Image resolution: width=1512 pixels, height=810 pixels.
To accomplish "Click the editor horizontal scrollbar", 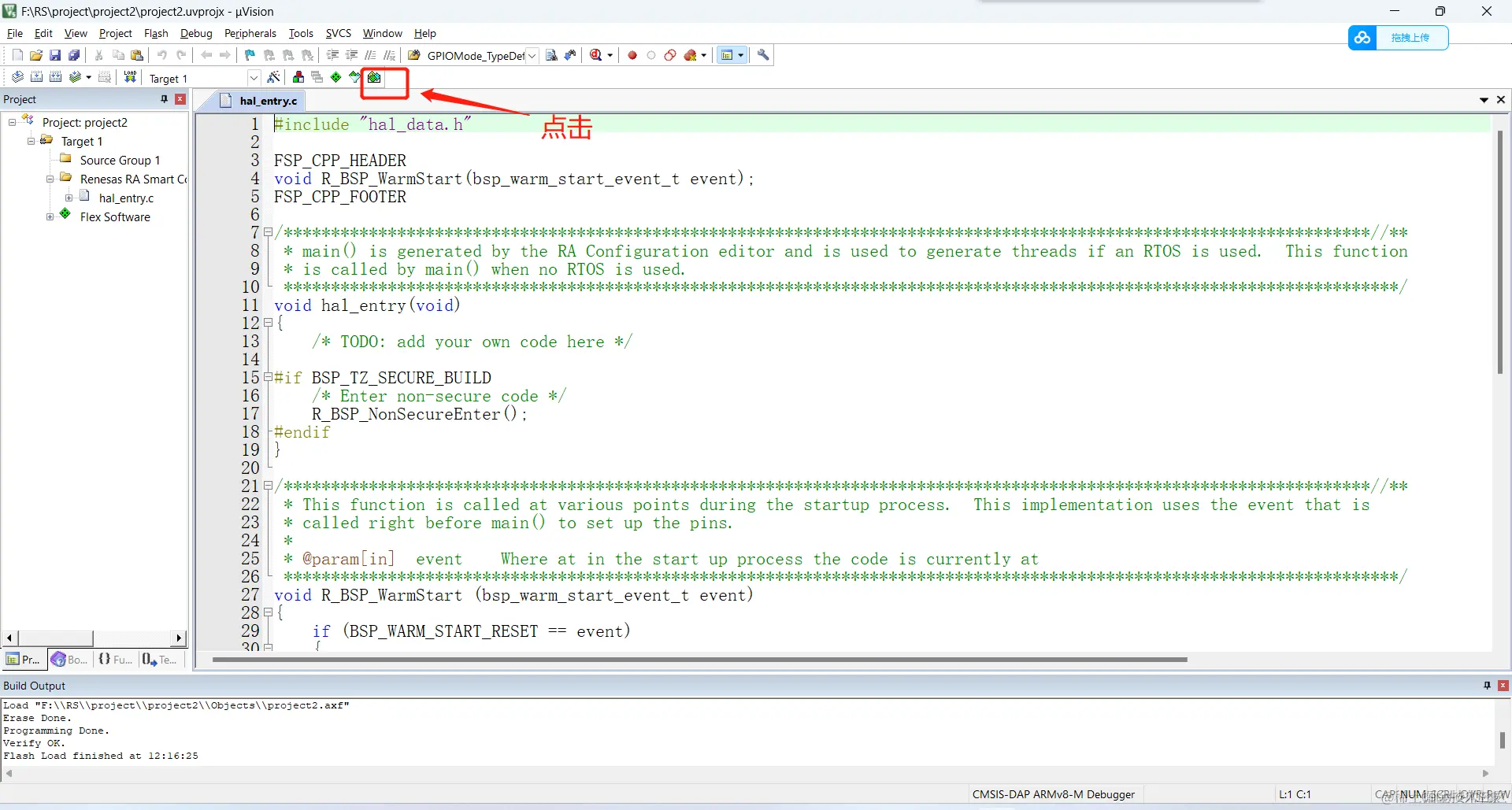I will point(699,660).
